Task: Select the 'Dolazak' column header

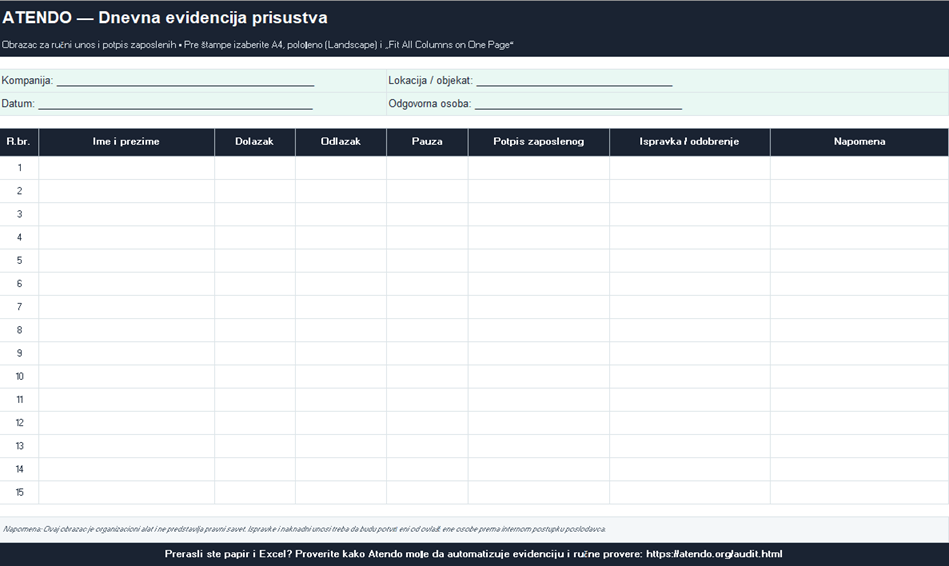Action: pos(254,142)
